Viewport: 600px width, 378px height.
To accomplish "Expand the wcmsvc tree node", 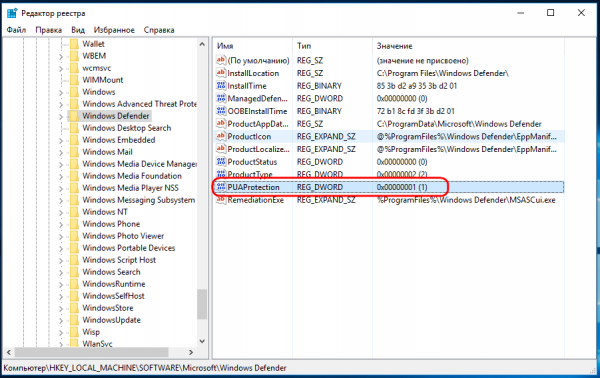I will 61,68.
